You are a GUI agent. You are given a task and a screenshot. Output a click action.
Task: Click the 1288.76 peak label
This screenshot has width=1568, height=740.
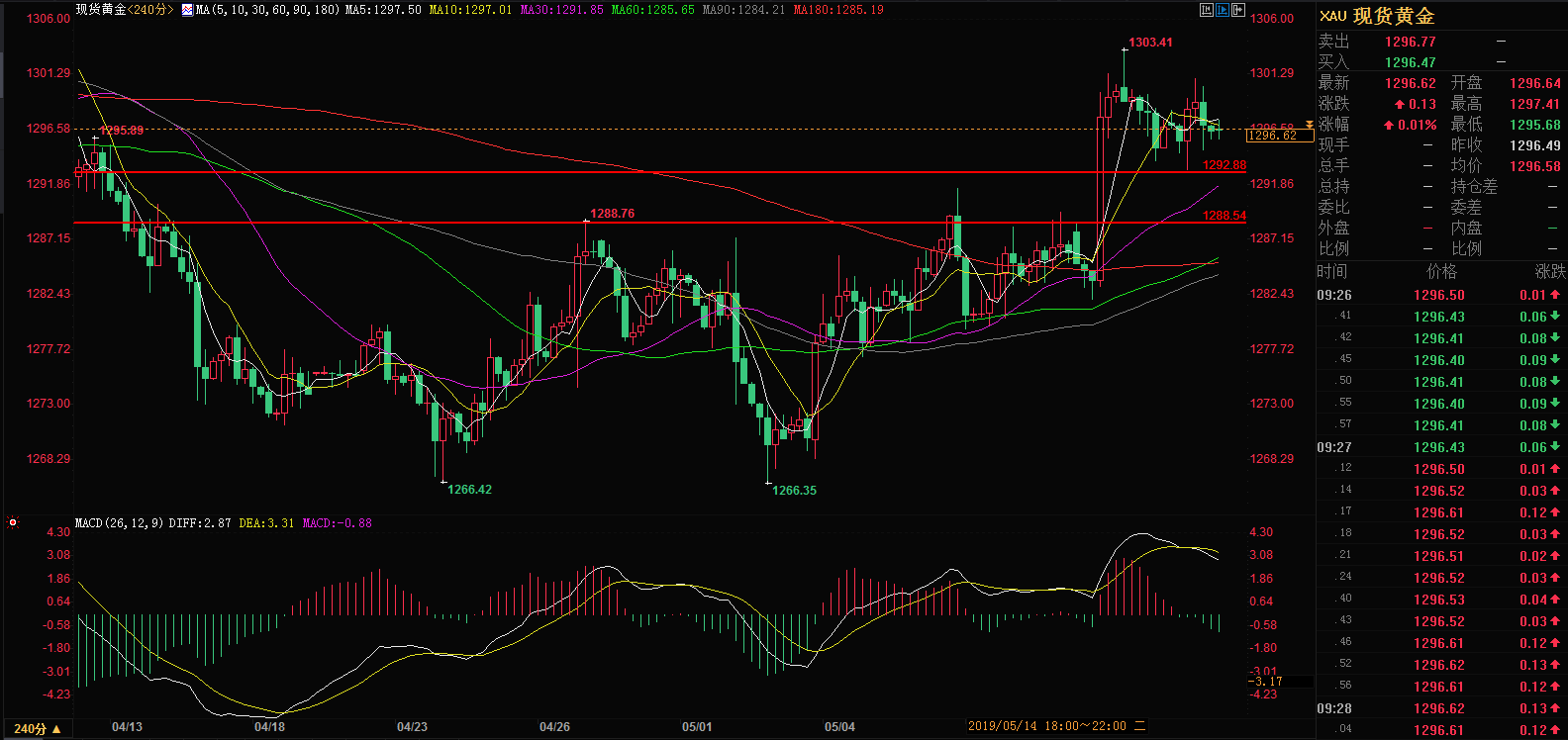tap(612, 214)
